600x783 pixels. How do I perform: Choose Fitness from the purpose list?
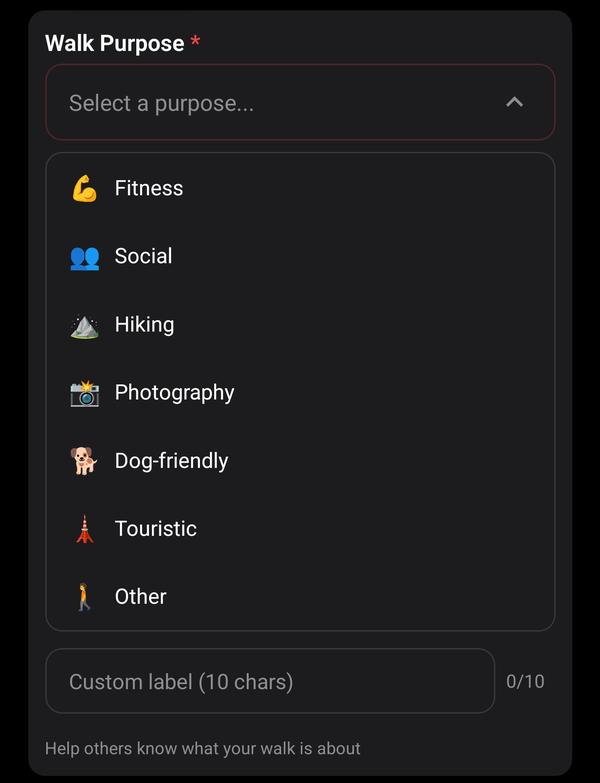coord(149,188)
